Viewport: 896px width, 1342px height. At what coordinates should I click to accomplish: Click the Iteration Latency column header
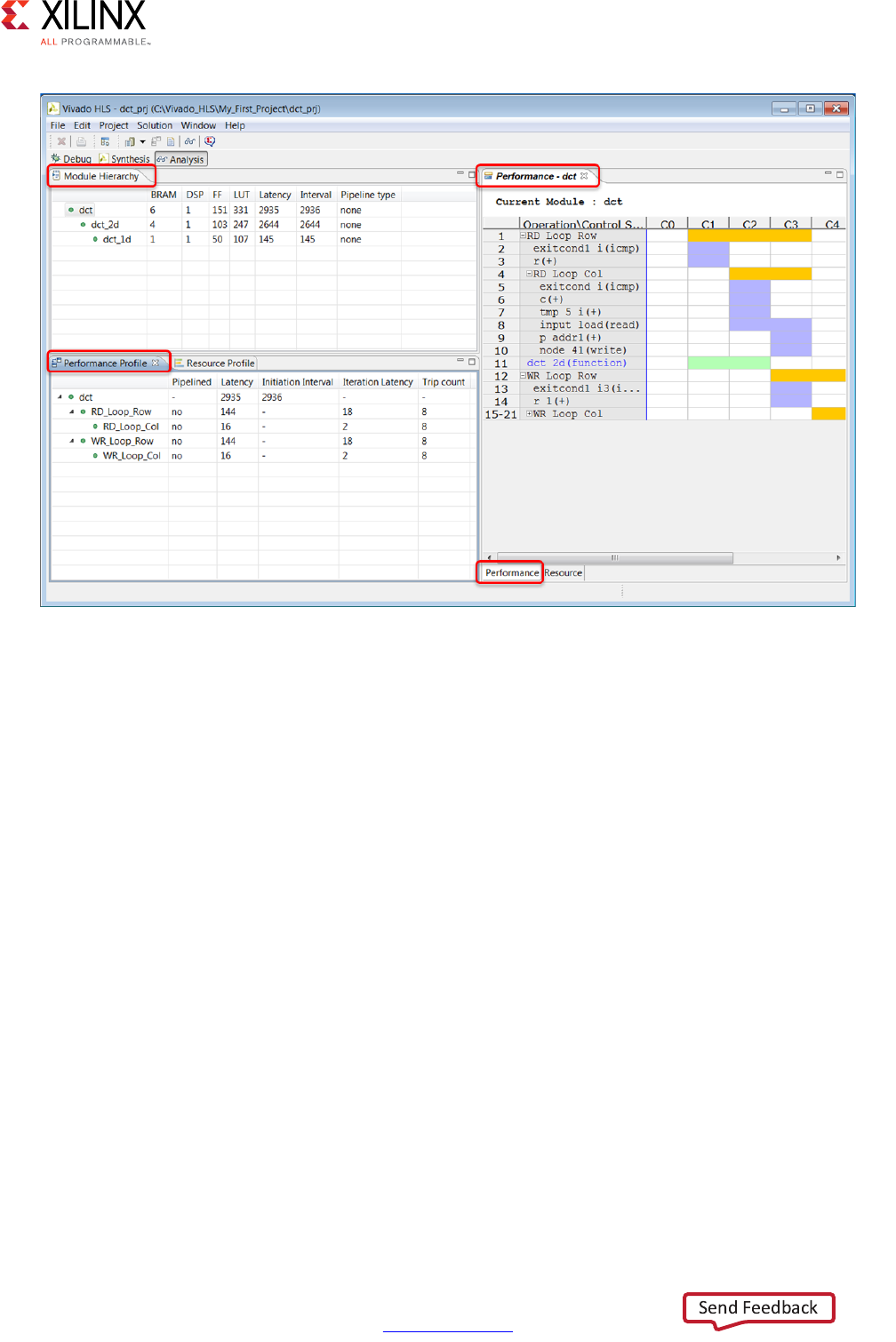coord(378,382)
